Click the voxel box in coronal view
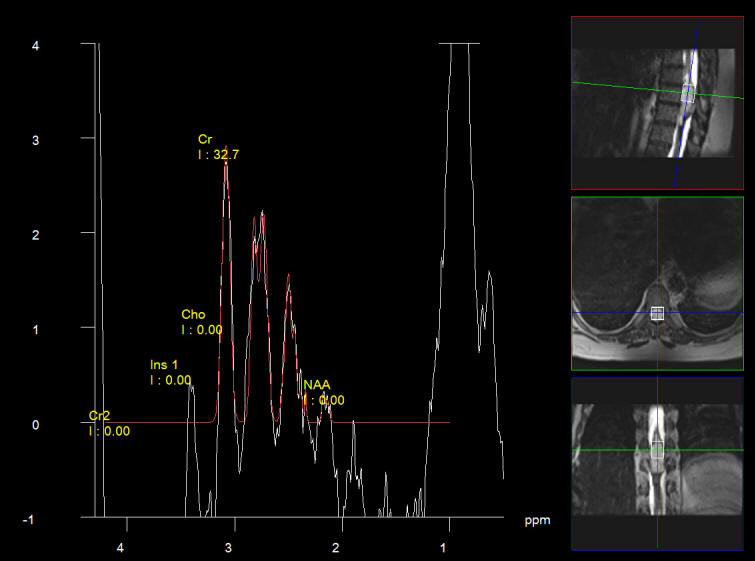Screen dimensions: 755x561 click(x=657, y=450)
